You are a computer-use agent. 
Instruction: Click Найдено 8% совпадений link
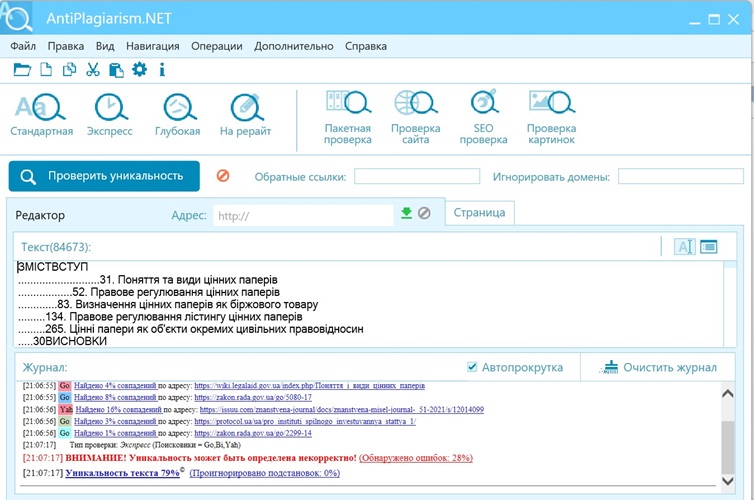tap(115, 398)
